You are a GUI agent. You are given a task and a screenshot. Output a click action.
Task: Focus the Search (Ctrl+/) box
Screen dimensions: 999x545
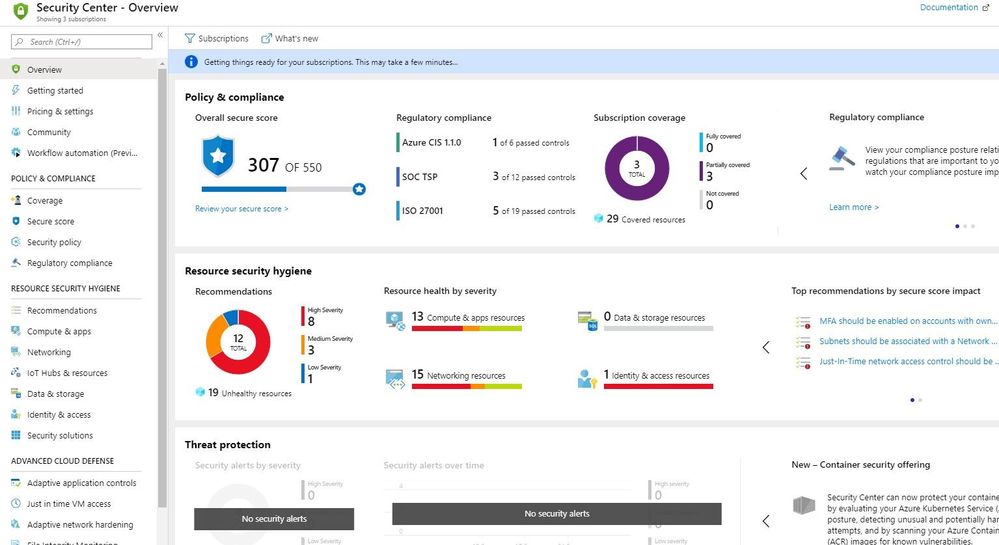pos(82,42)
